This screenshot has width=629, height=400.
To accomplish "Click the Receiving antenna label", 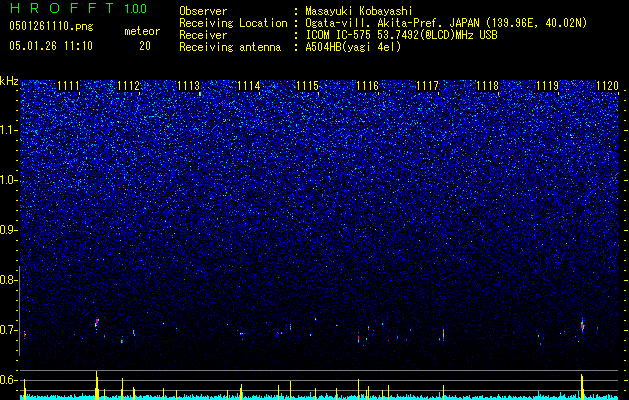I will pyautogui.click(x=230, y=47).
